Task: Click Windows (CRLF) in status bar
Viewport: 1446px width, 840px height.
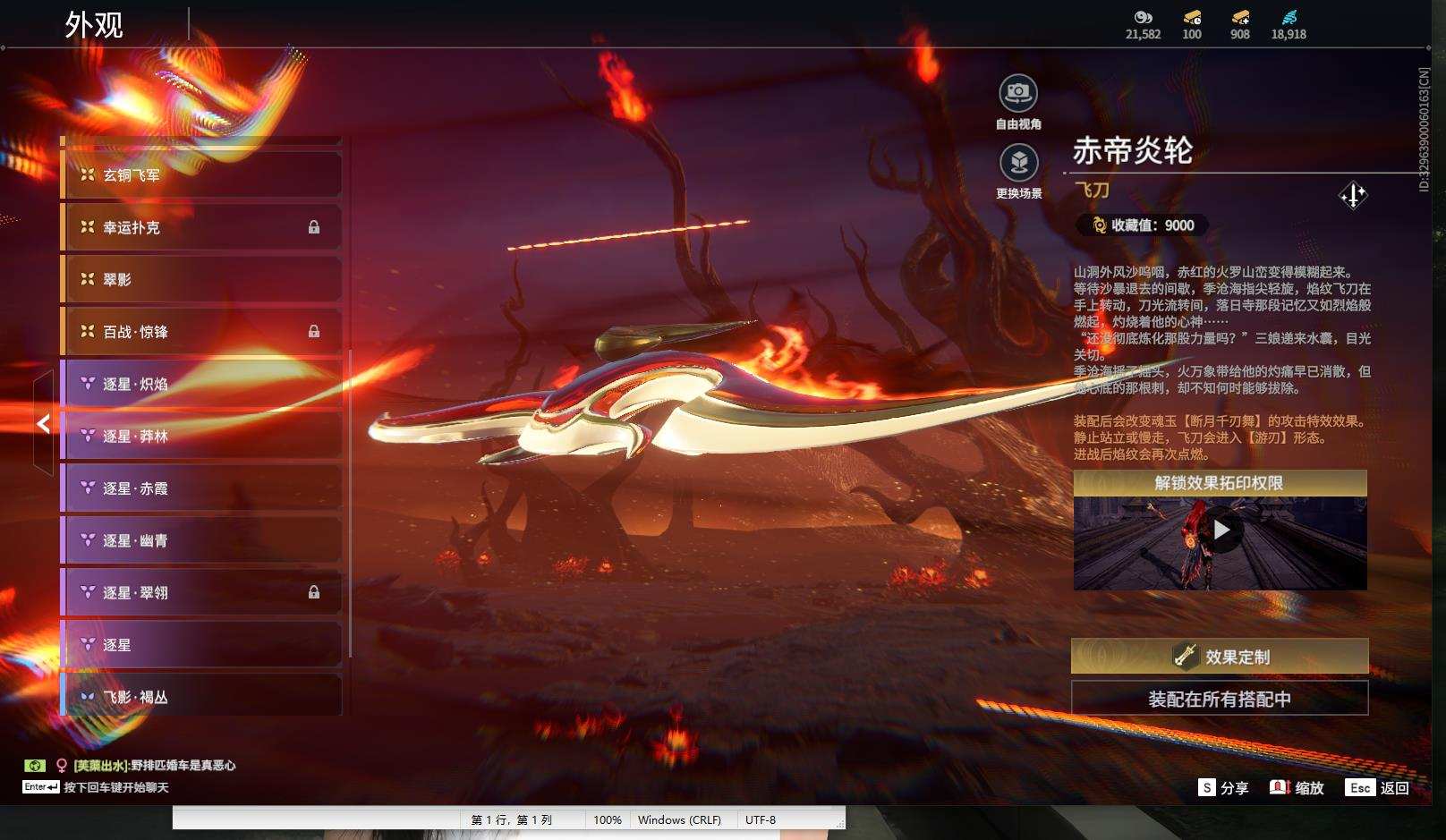Action: 679,819
